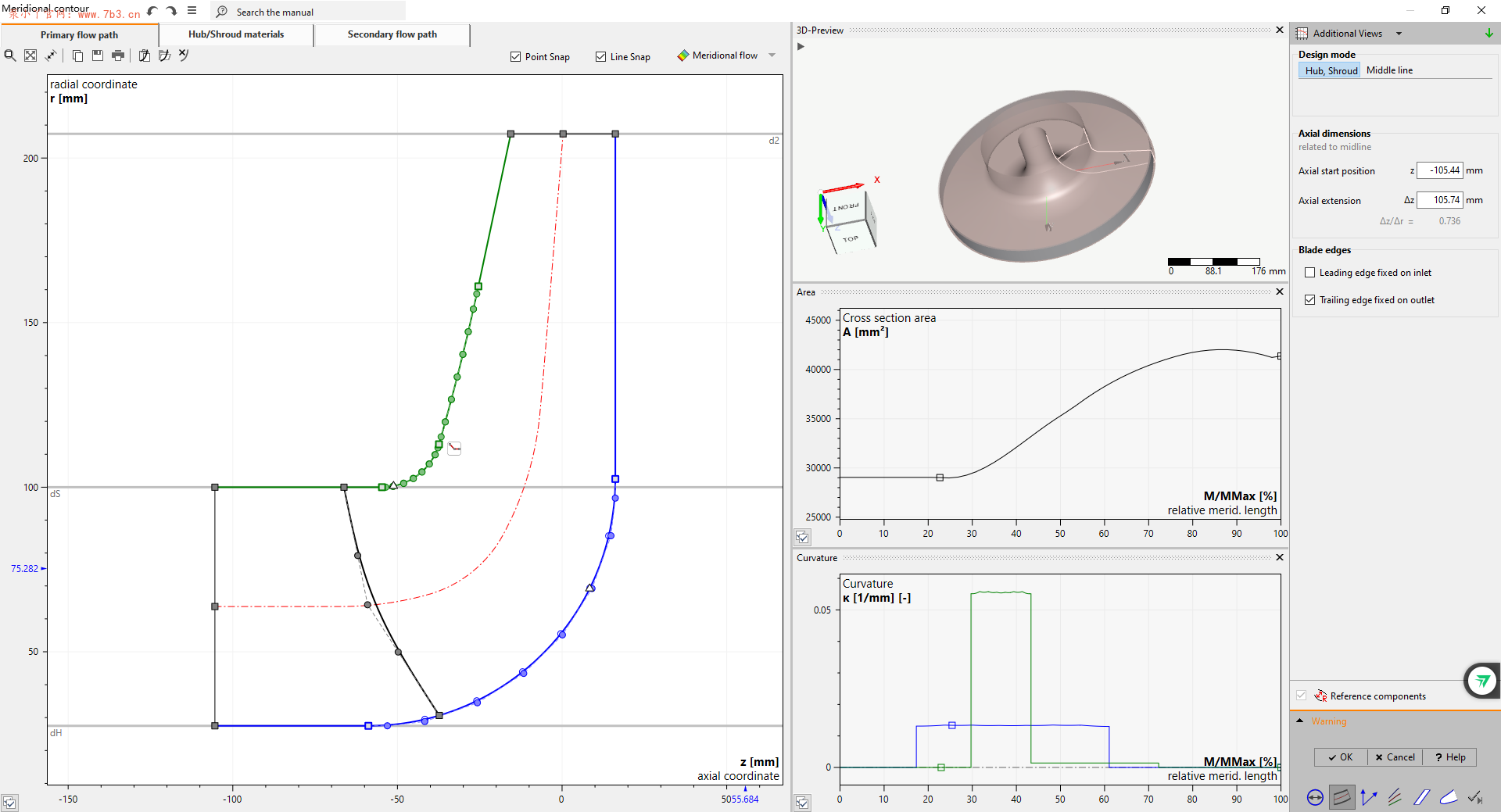1501x812 pixels.
Task: Open main diagram options checkbox icon
Action: pyautogui.click(x=9, y=803)
